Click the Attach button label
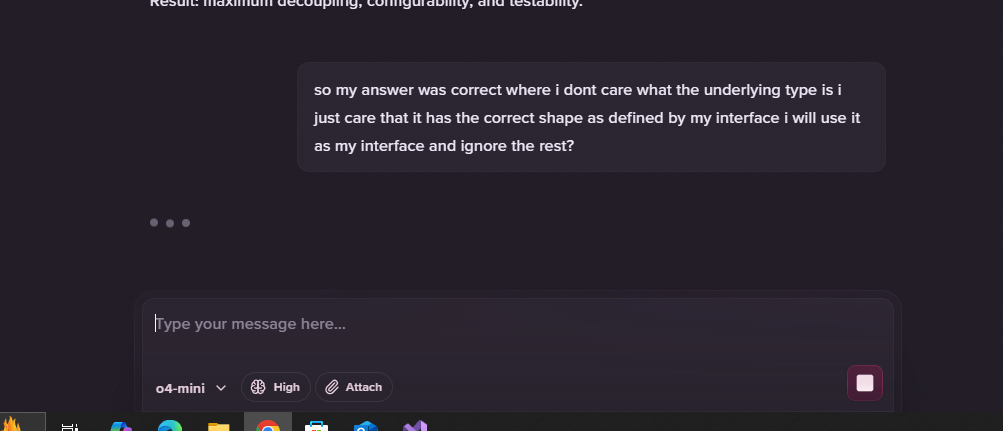 [363, 387]
